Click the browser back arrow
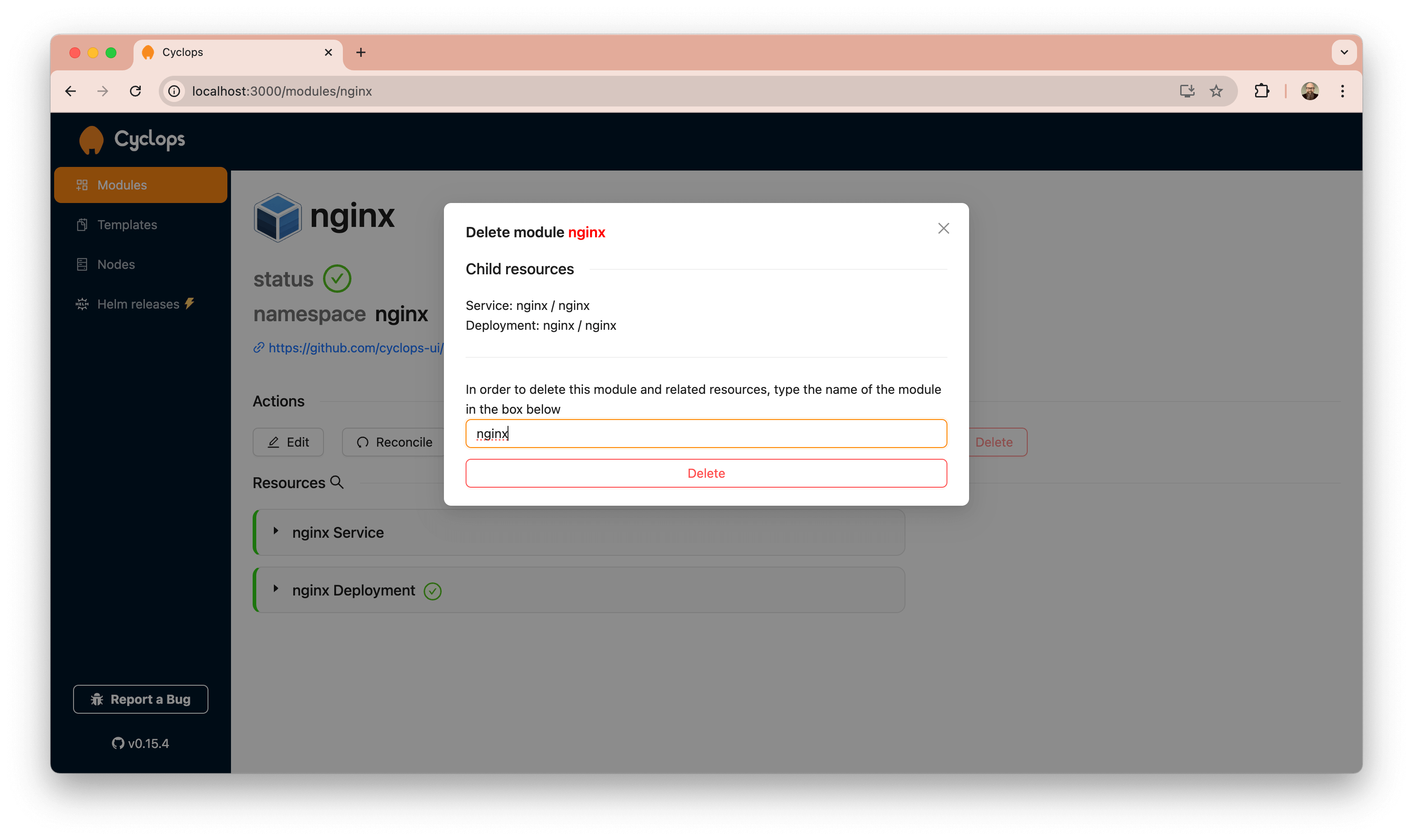The height and width of the screenshot is (840, 1413). (70, 91)
